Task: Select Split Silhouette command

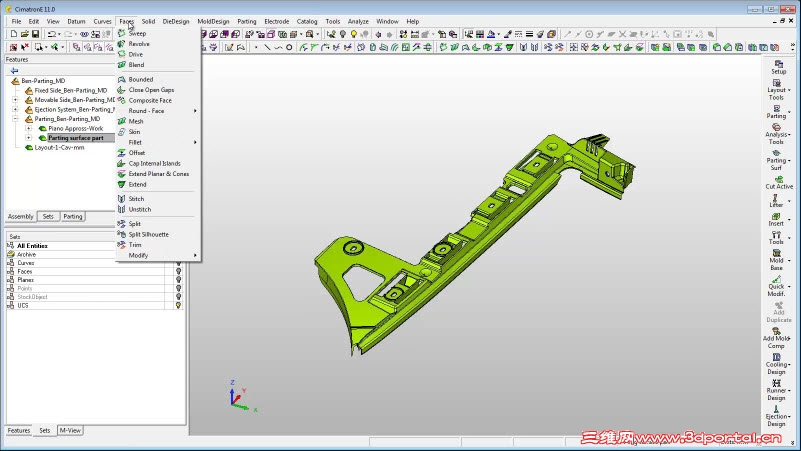Action: [x=148, y=234]
